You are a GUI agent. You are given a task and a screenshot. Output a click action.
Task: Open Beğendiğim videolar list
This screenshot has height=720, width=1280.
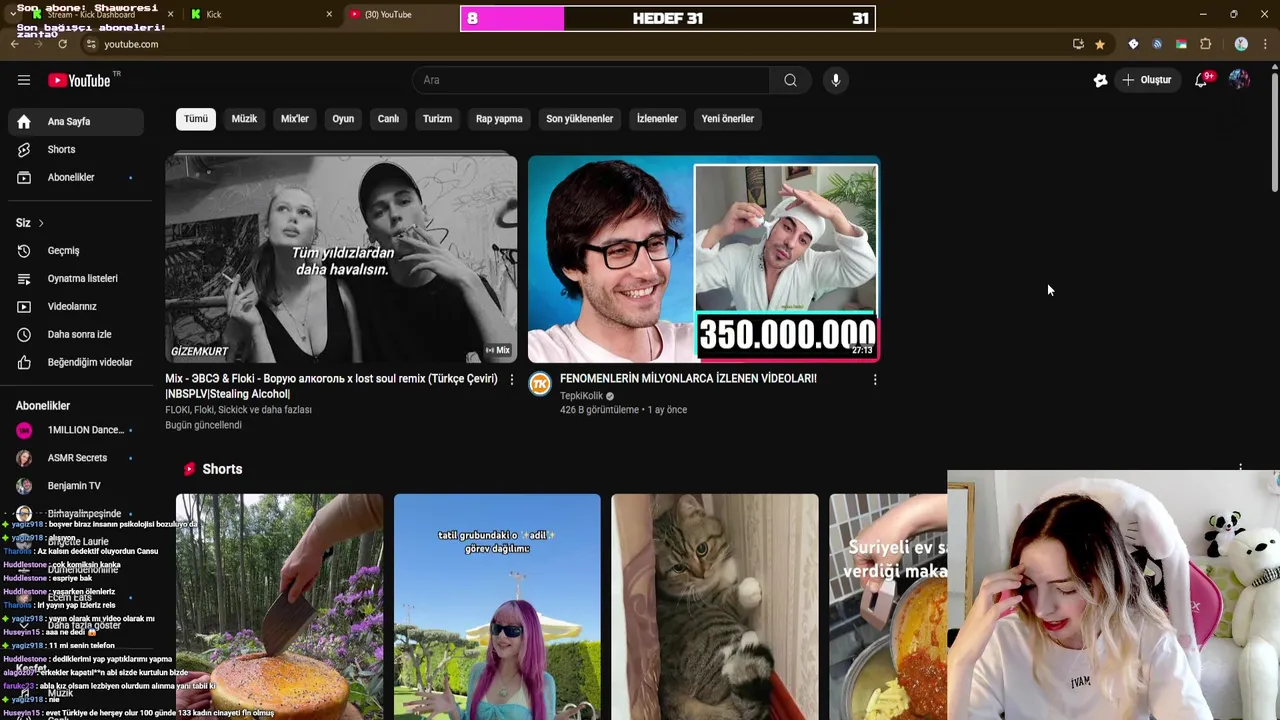76,363
